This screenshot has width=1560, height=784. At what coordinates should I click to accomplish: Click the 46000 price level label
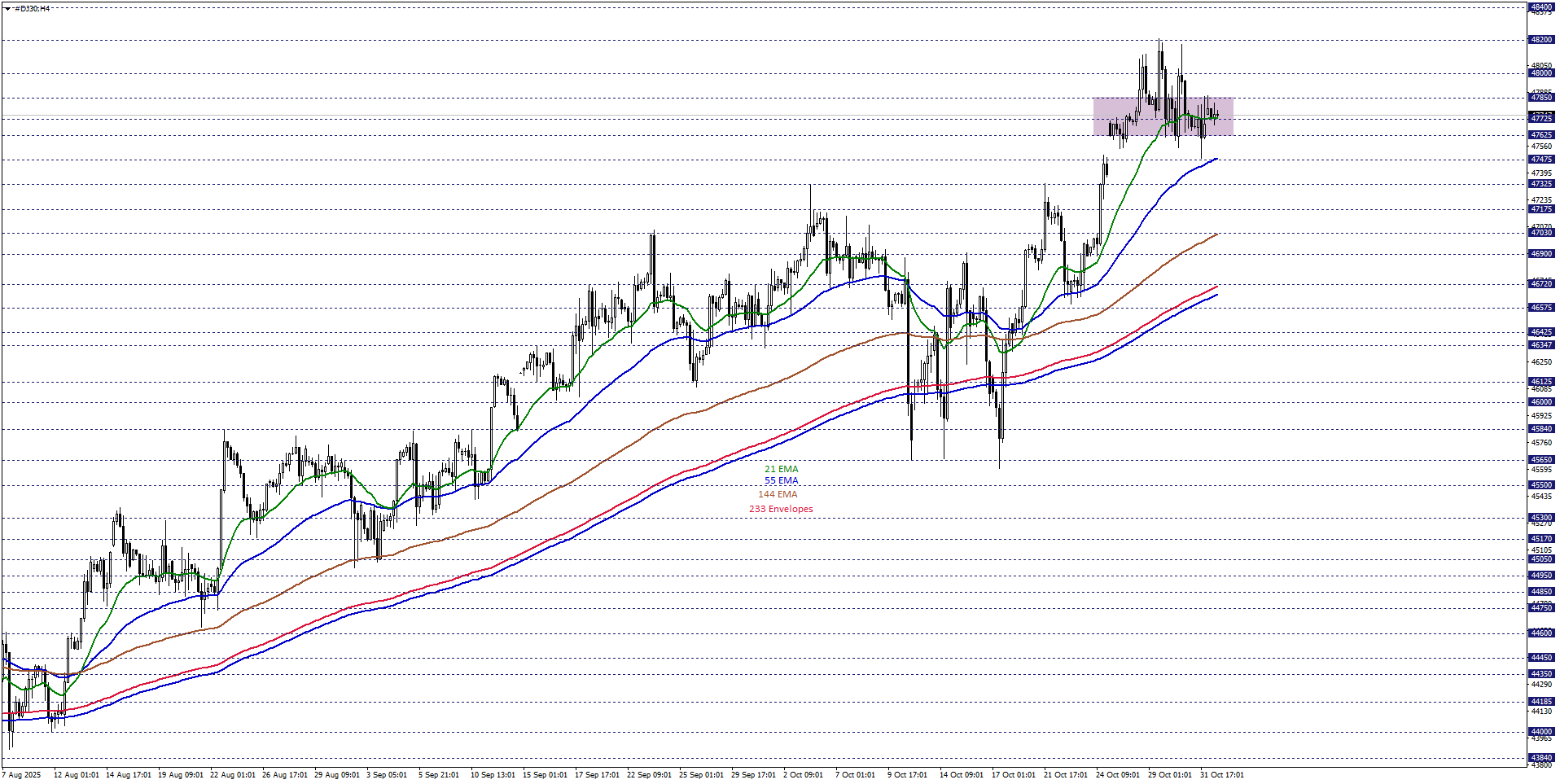click(x=1540, y=402)
